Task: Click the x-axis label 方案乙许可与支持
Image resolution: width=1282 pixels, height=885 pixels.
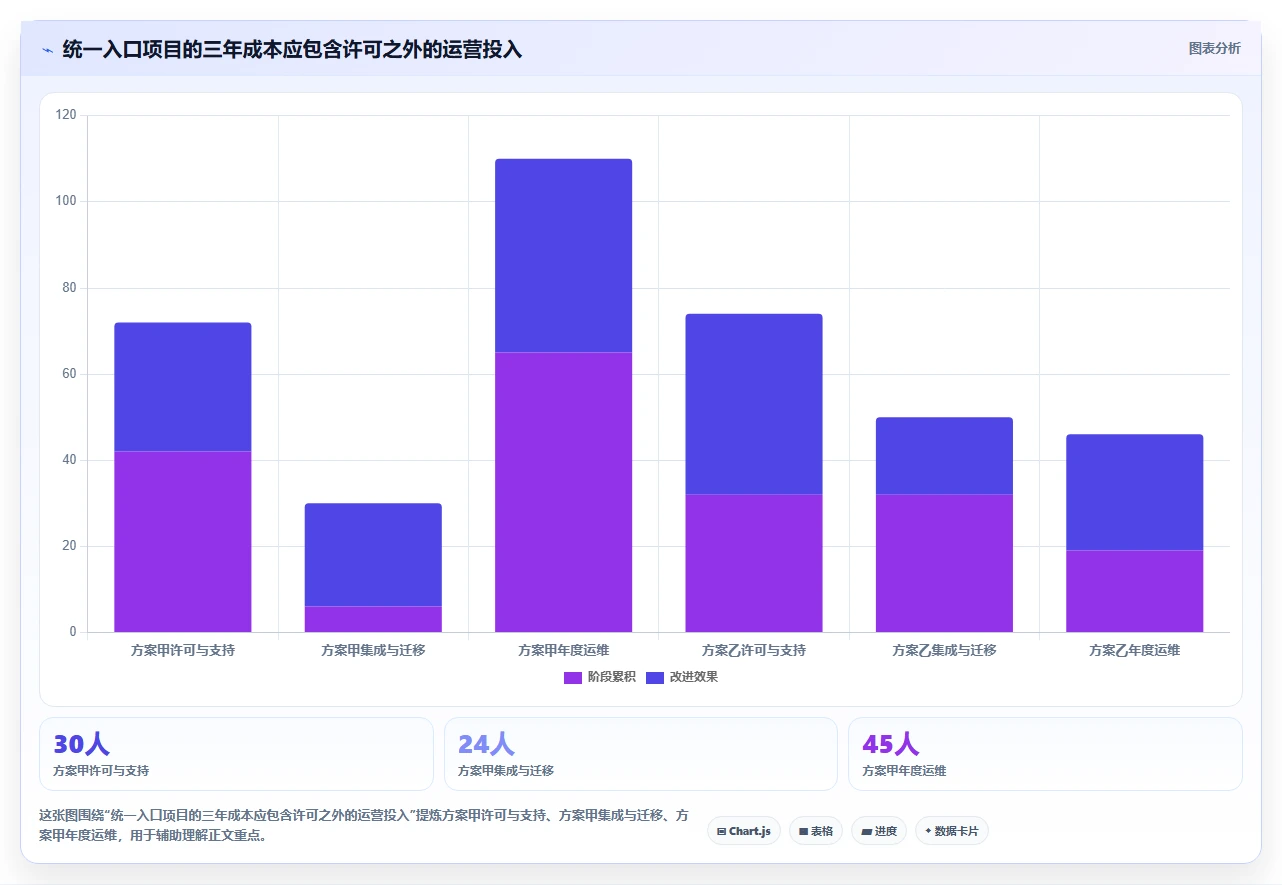Action: coord(754,650)
